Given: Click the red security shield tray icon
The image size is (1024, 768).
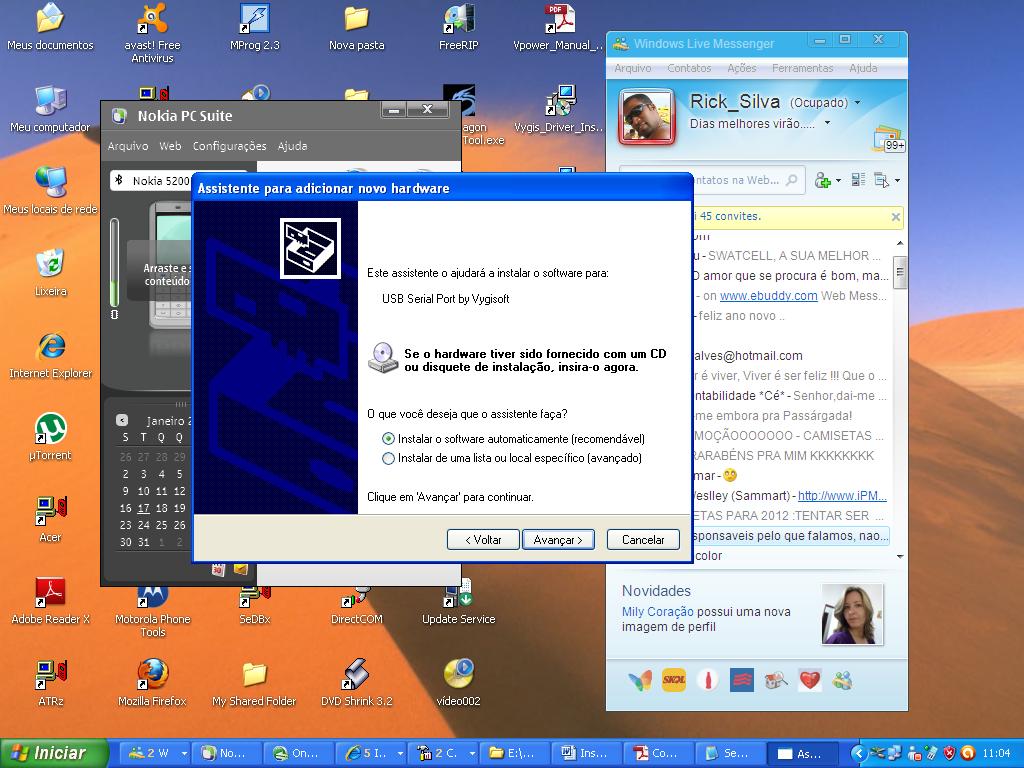Looking at the screenshot, I should pyautogui.click(x=950, y=754).
